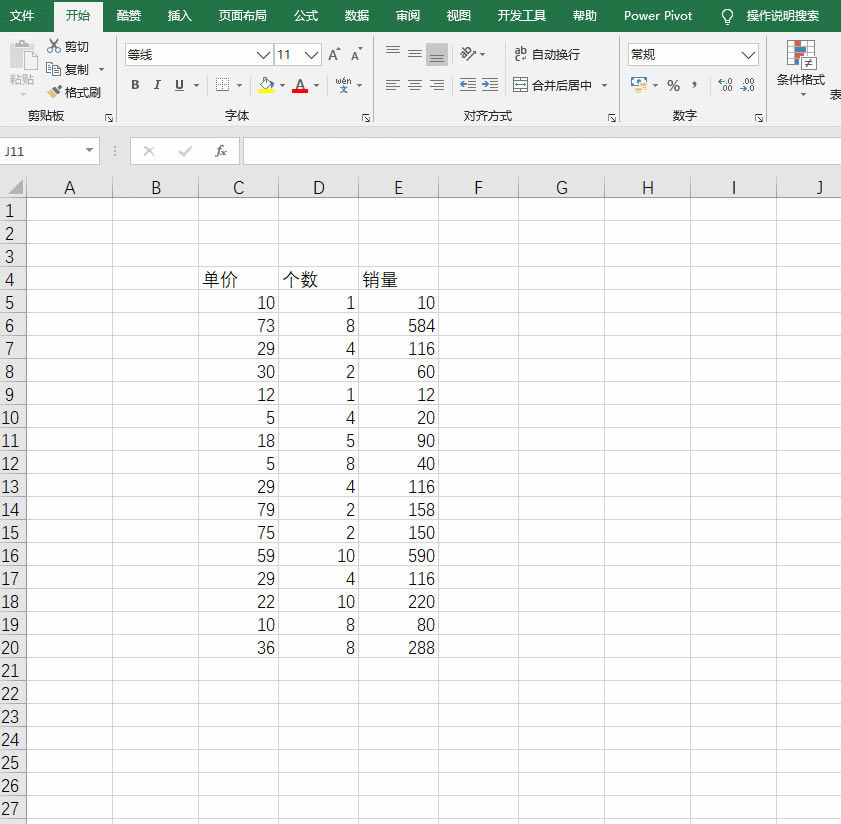841x824 pixels.
Task: Click the Paste (粘贴) clipboard icon
Action: pyautogui.click(x=23, y=56)
